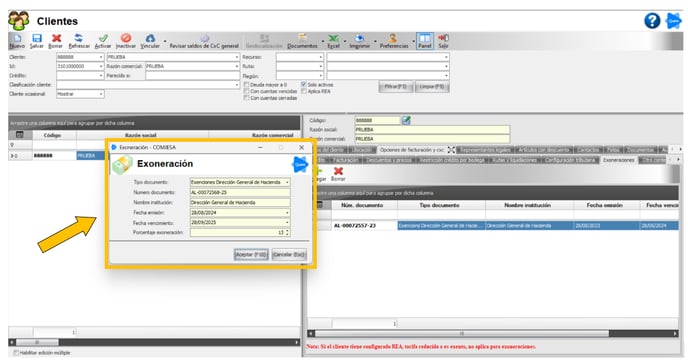Click Cancelar (Esc) button

(x=289, y=254)
